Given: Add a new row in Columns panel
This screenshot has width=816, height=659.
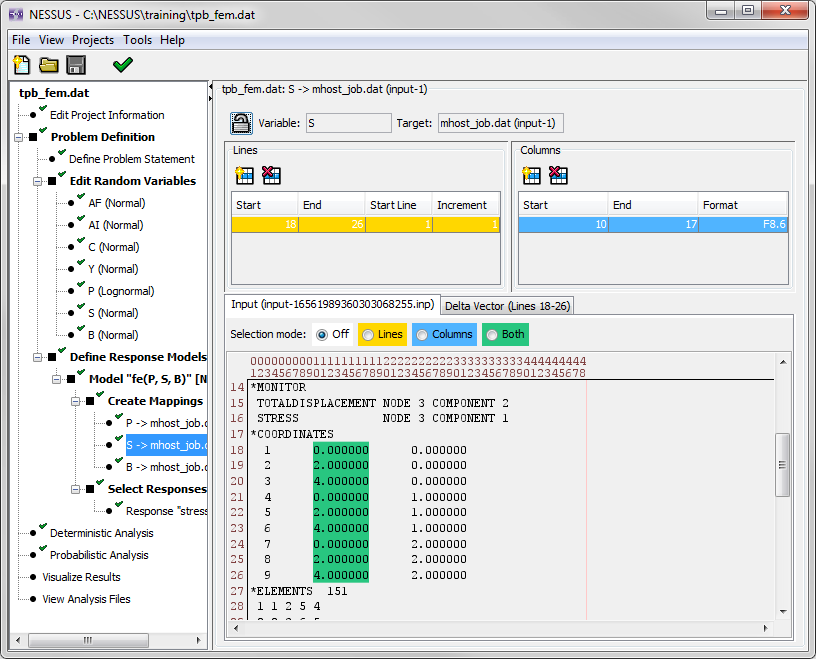Looking at the screenshot, I should (x=532, y=175).
